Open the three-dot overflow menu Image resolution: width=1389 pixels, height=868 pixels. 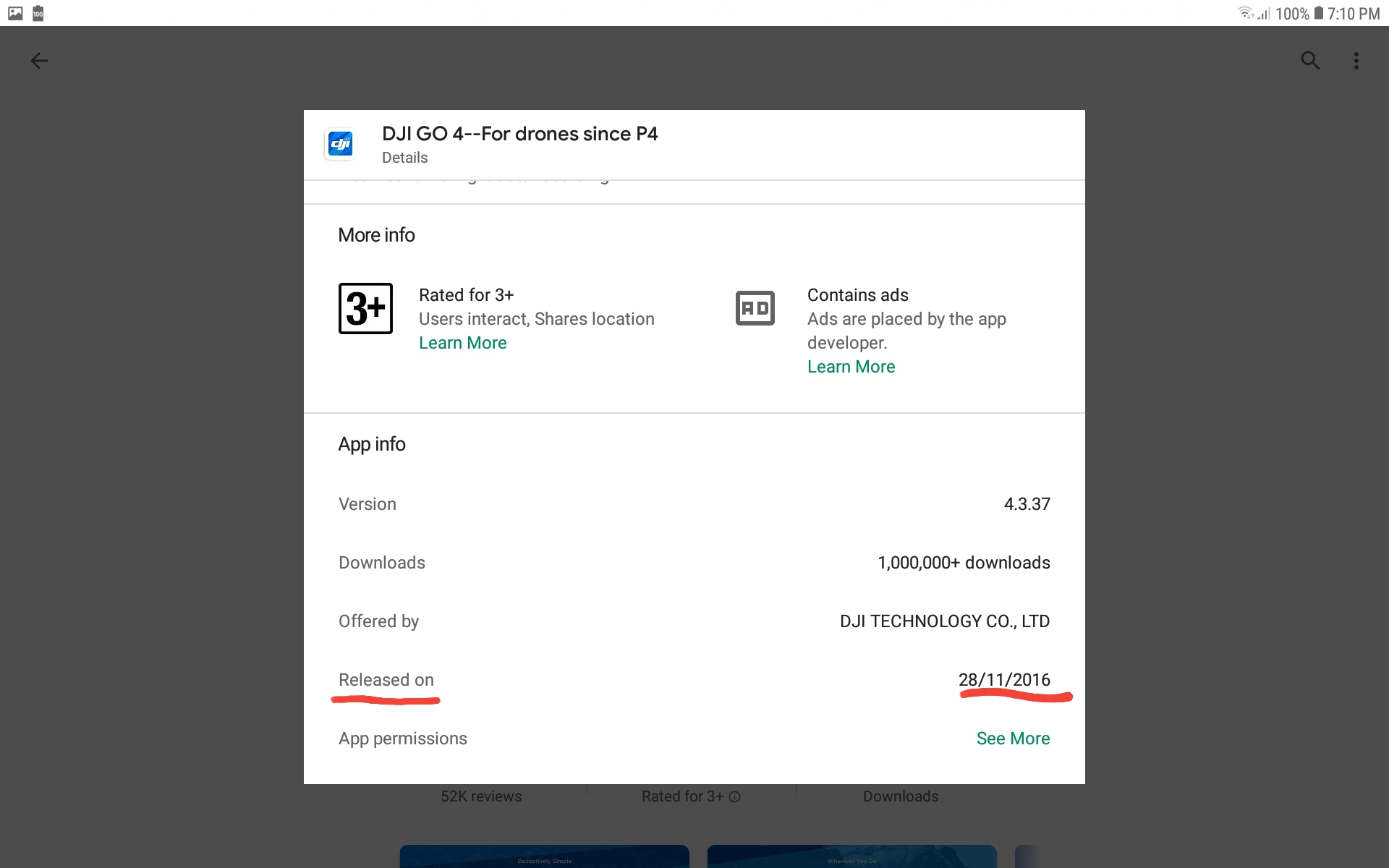click(1356, 61)
